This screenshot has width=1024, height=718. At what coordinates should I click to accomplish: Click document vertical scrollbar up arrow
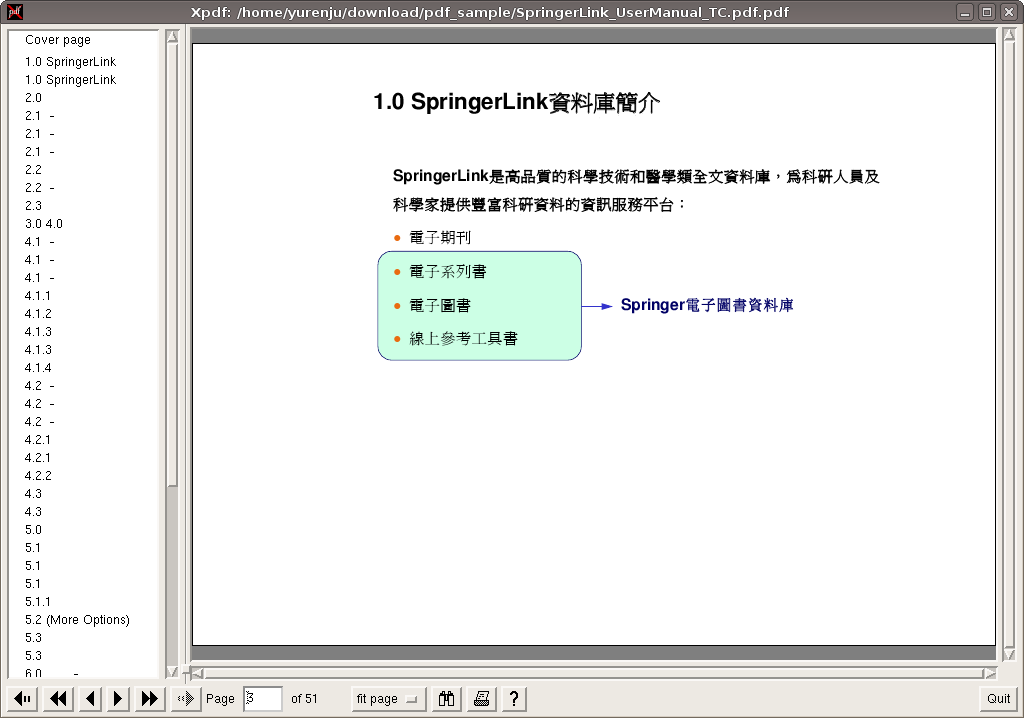click(1007, 36)
